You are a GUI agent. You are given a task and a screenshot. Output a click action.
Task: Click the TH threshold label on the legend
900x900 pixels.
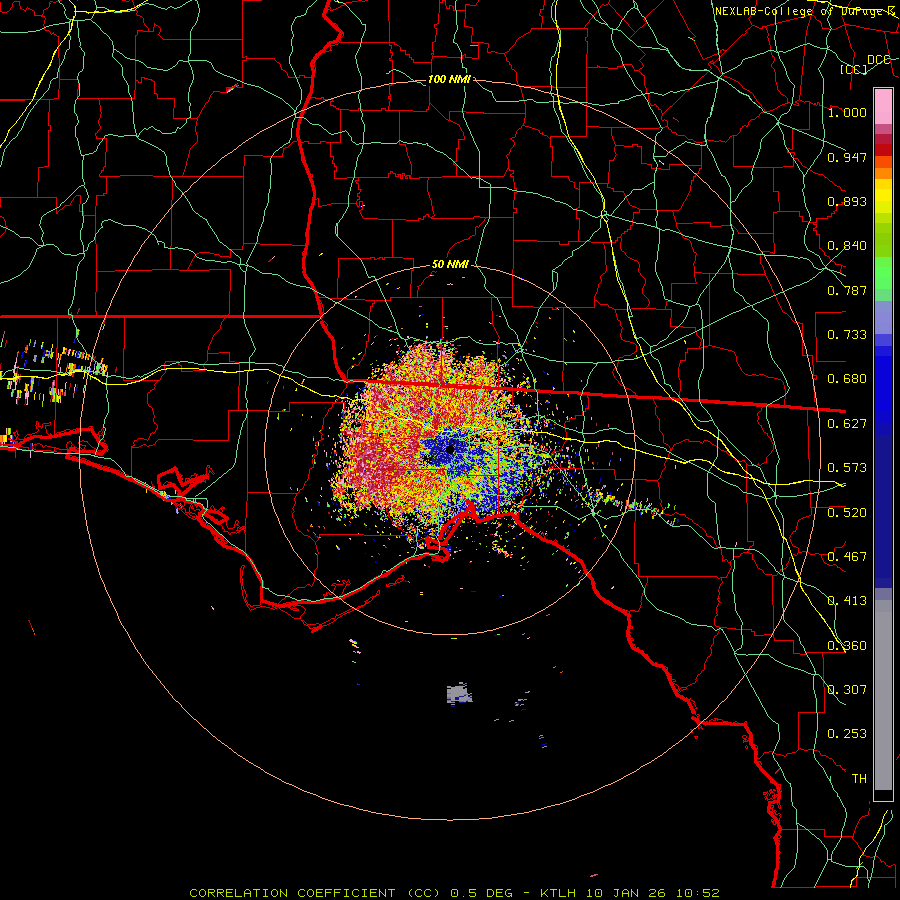click(859, 779)
